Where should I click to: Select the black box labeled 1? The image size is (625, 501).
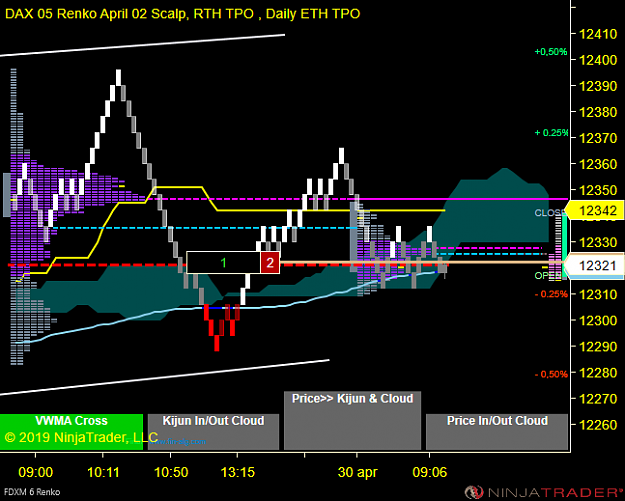coord(224,263)
